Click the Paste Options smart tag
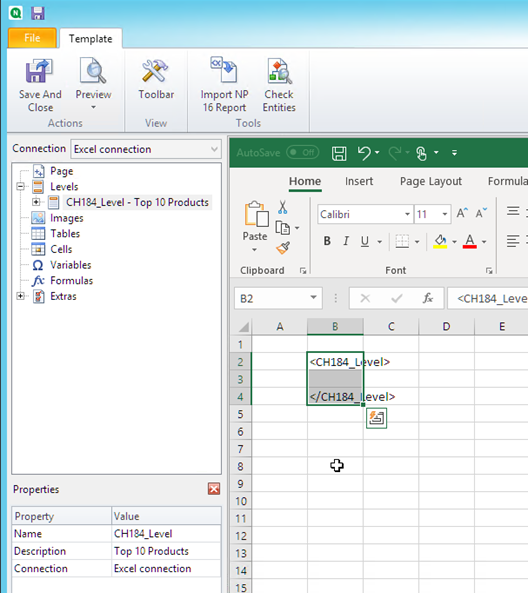This screenshot has width=528, height=593. 376,418
